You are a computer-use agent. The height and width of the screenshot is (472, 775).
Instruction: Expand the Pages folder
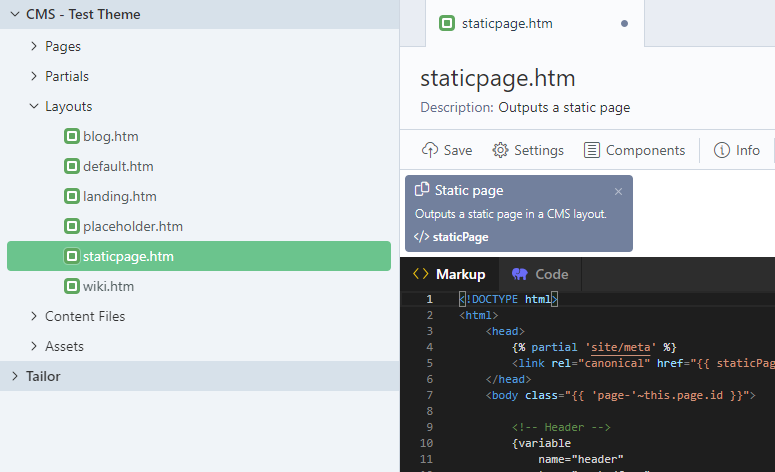[34, 46]
